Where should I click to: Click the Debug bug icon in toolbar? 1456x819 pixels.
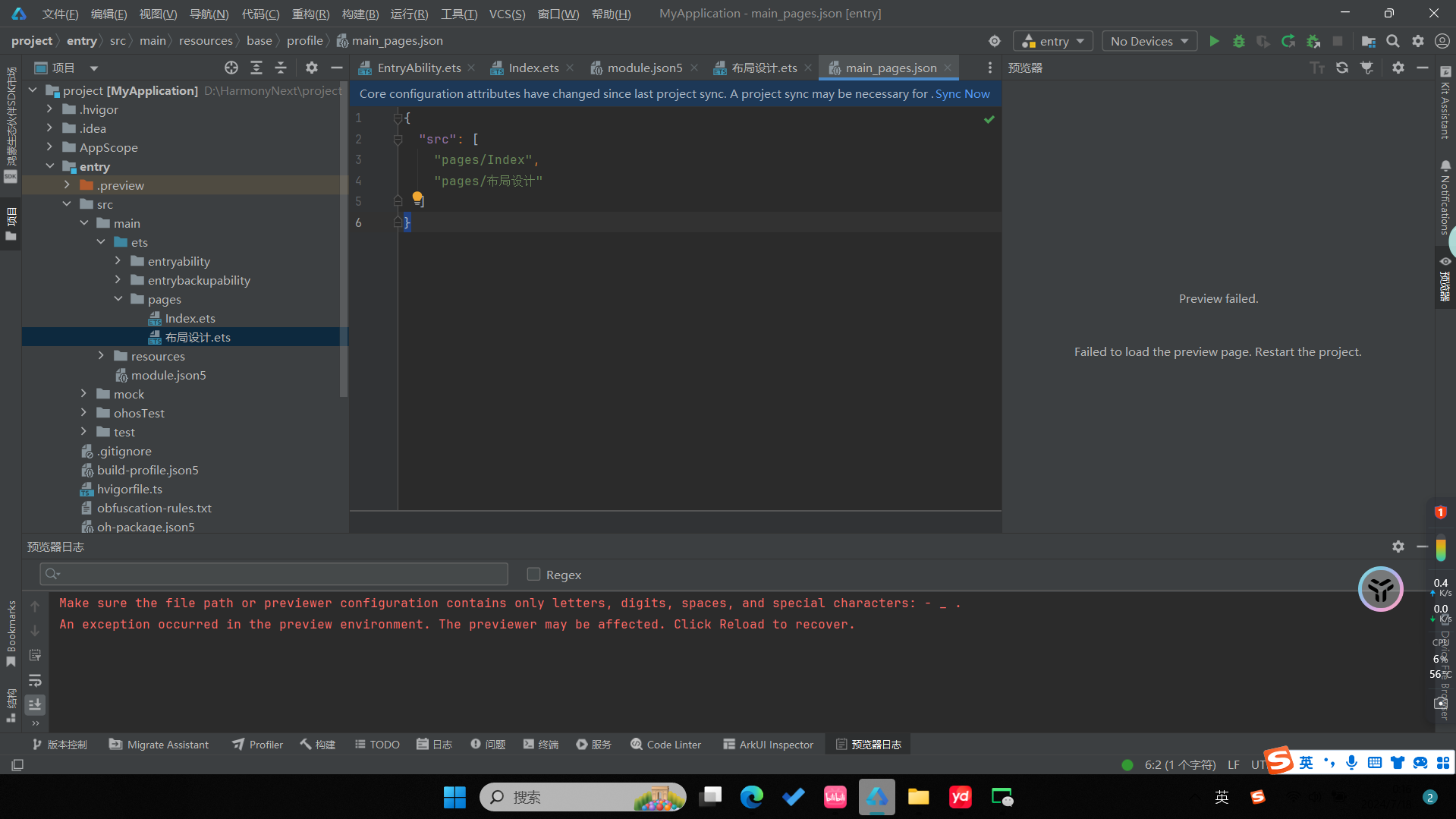click(x=1239, y=41)
